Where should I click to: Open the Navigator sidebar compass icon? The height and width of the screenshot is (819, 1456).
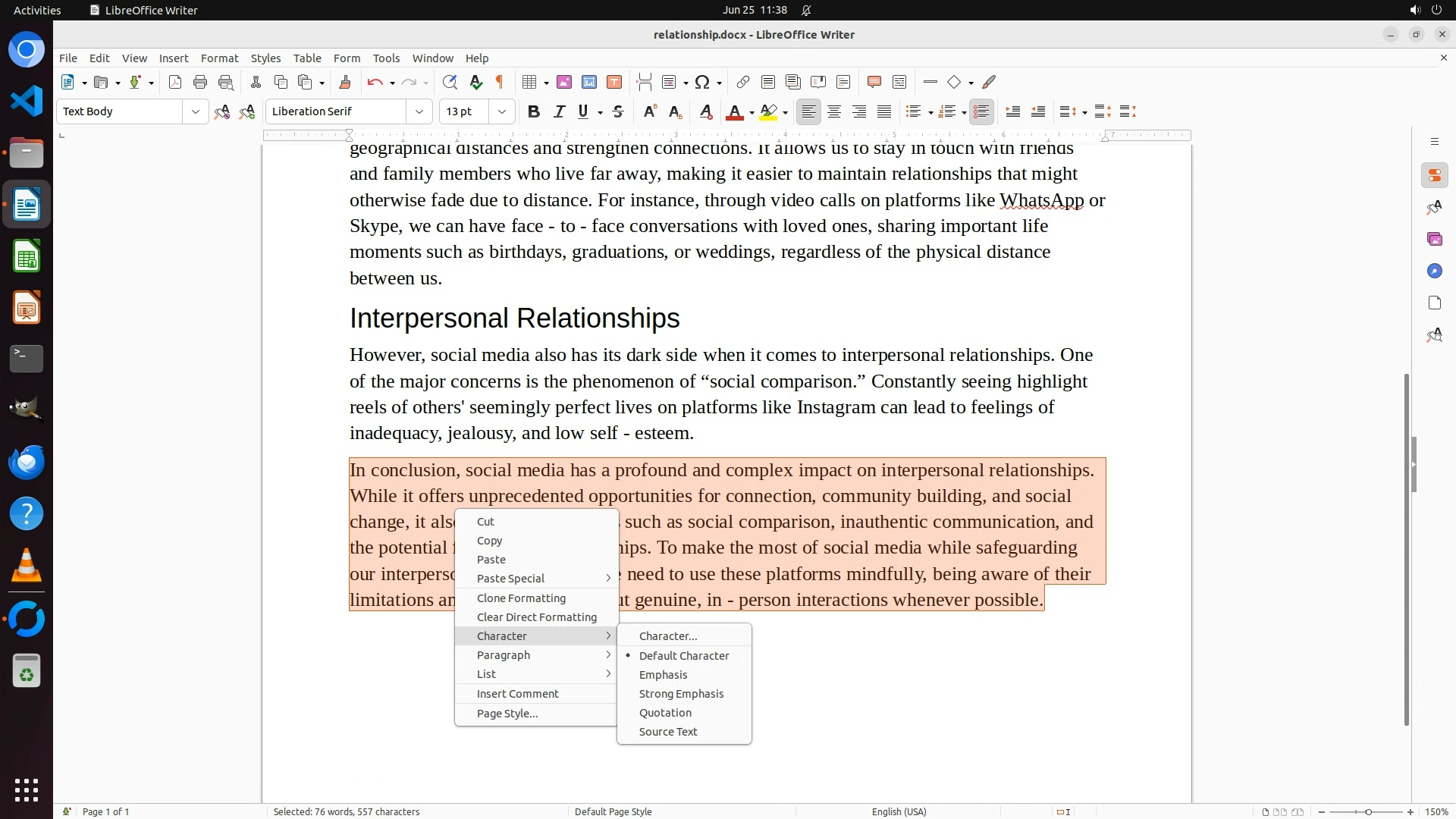(x=1434, y=271)
